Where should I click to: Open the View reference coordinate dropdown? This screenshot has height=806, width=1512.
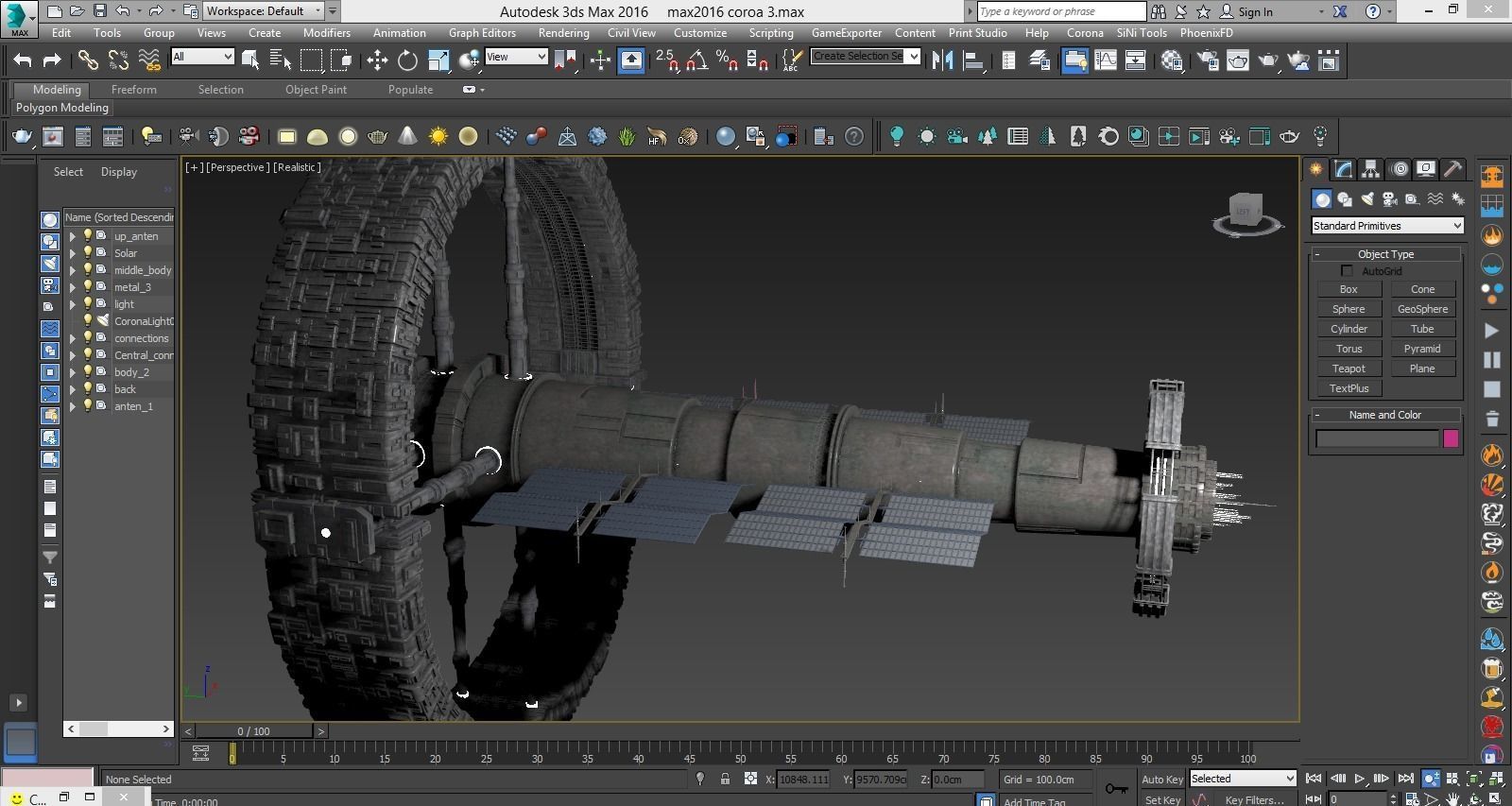tap(516, 57)
